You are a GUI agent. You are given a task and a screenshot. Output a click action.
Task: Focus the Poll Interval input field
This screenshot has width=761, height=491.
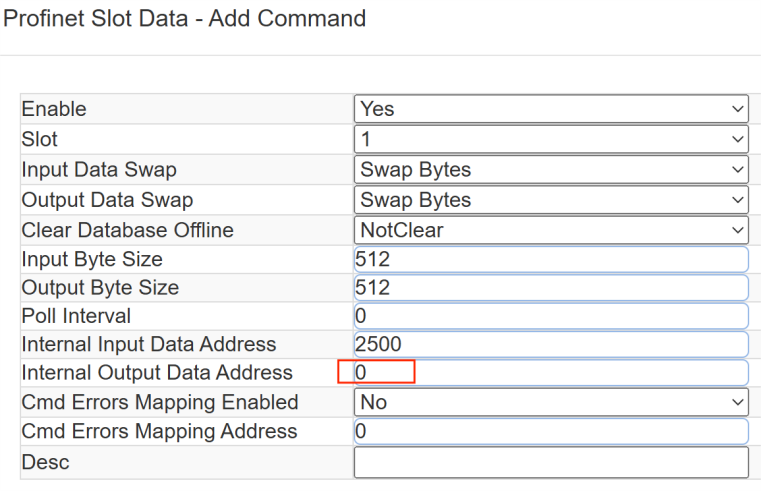point(551,316)
